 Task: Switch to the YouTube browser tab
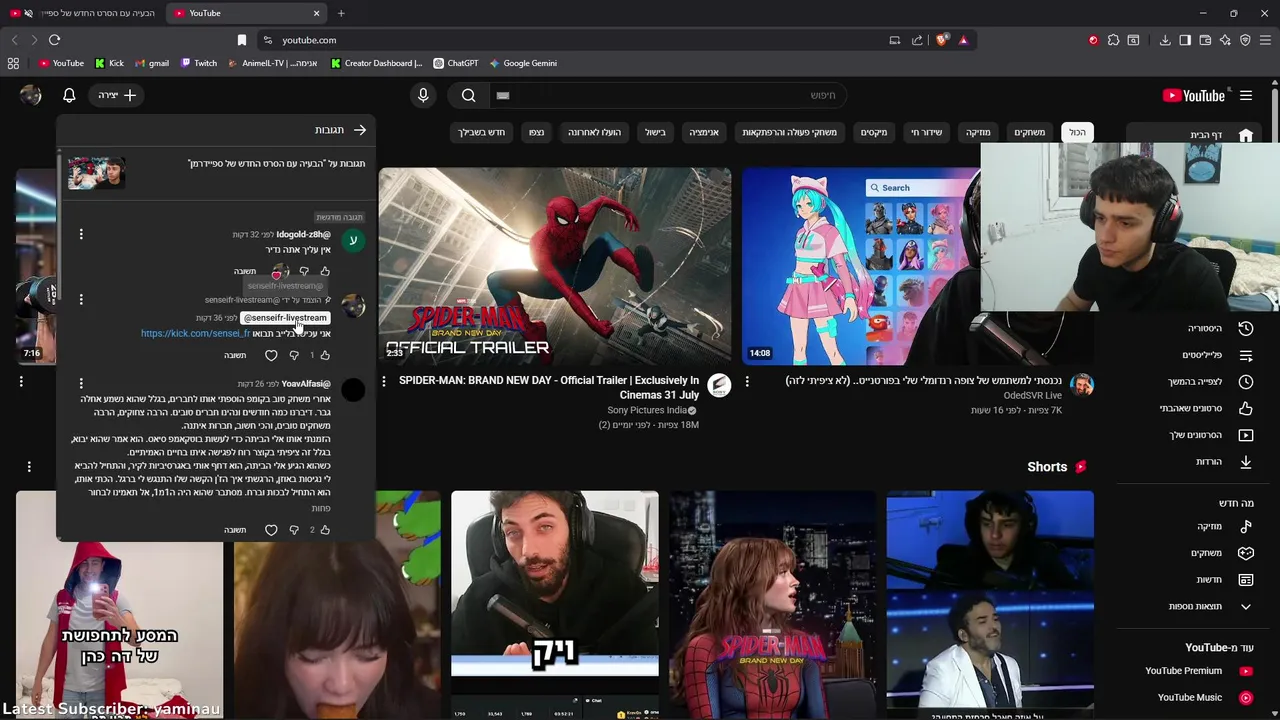[x=246, y=13]
